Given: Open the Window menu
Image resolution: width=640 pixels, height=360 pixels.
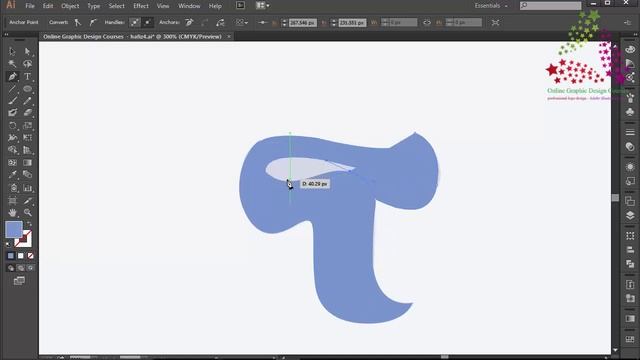Looking at the screenshot, I should tap(189, 6).
